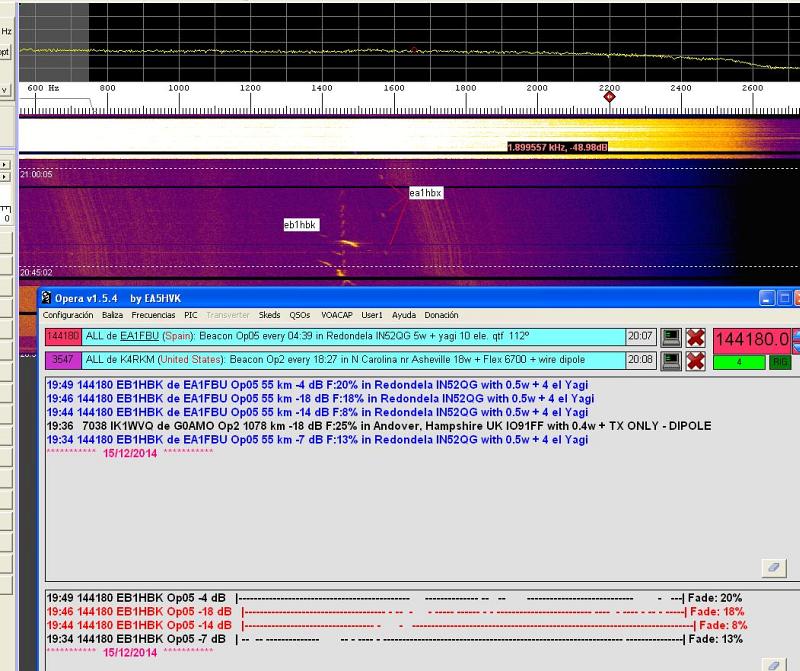This screenshot has width=800, height=671.
Task: Click the Opera app icon in the title bar
Action: (x=46, y=298)
